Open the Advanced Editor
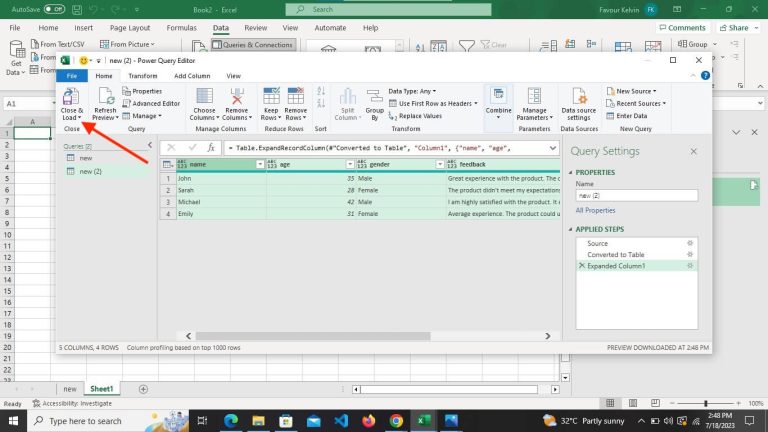 155,103
